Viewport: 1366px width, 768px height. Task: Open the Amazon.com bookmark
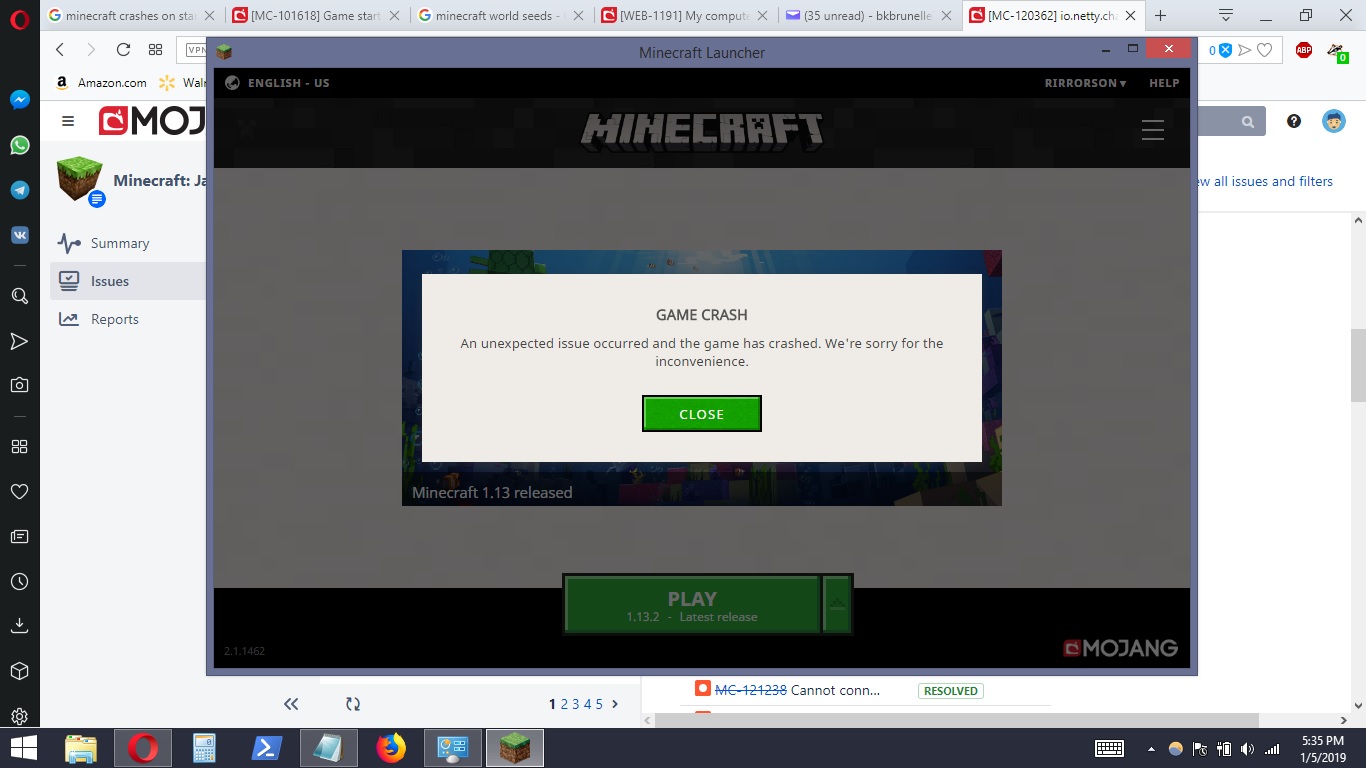coord(100,83)
